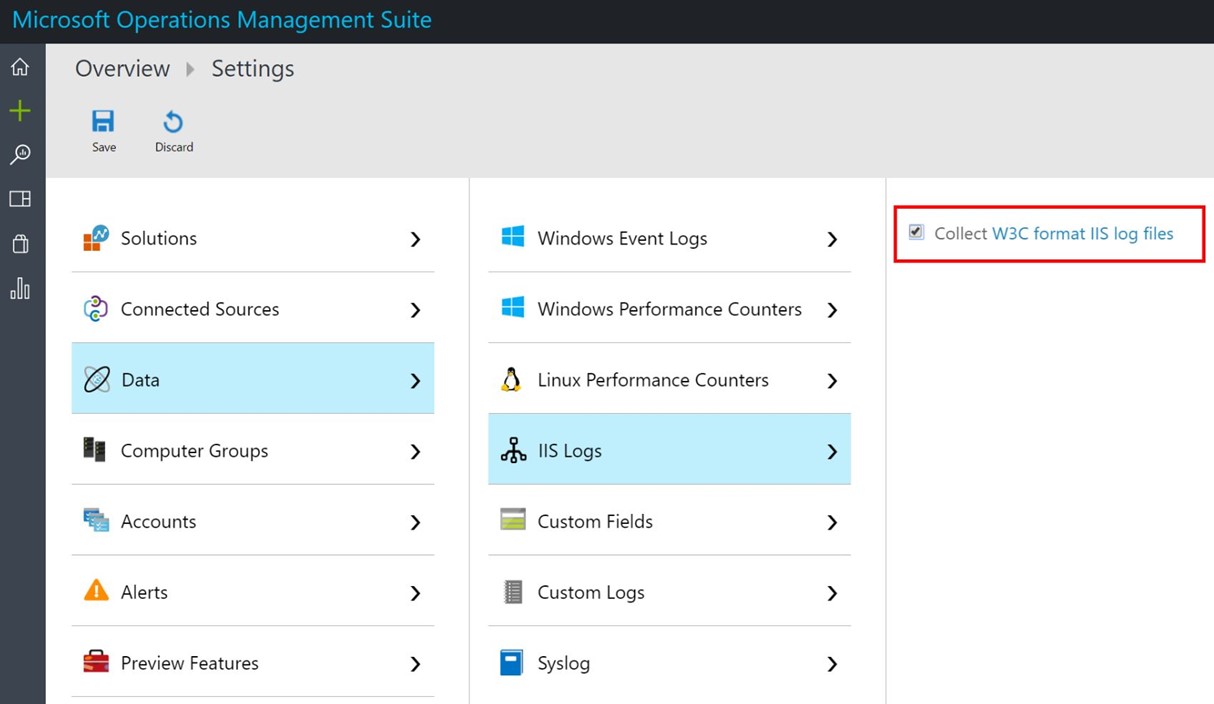Click the Linux penguin icon
1214x704 pixels.
[512, 380]
